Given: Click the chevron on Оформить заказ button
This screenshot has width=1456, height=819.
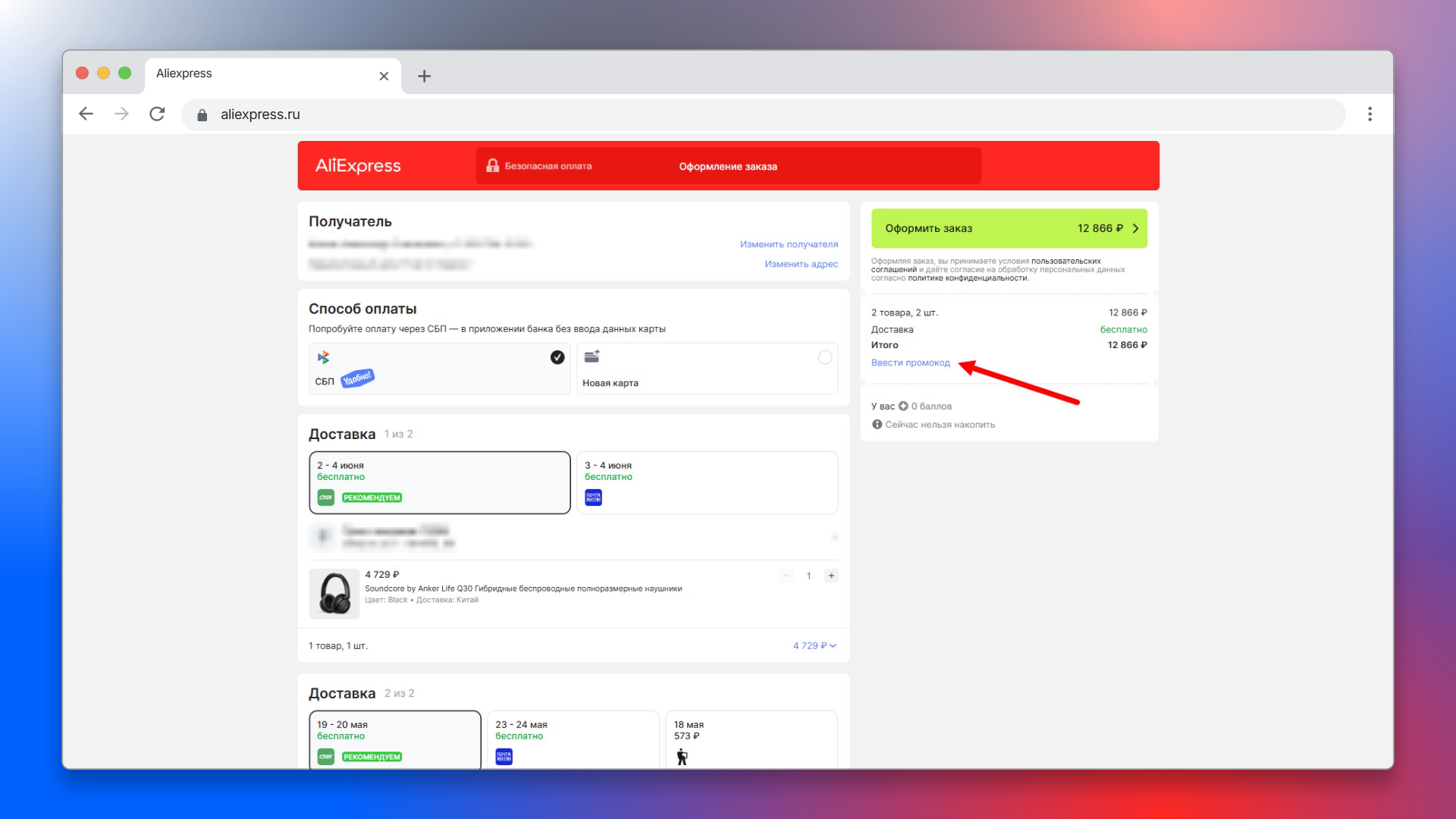Looking at the screenshot, I should pos(1135,228).
